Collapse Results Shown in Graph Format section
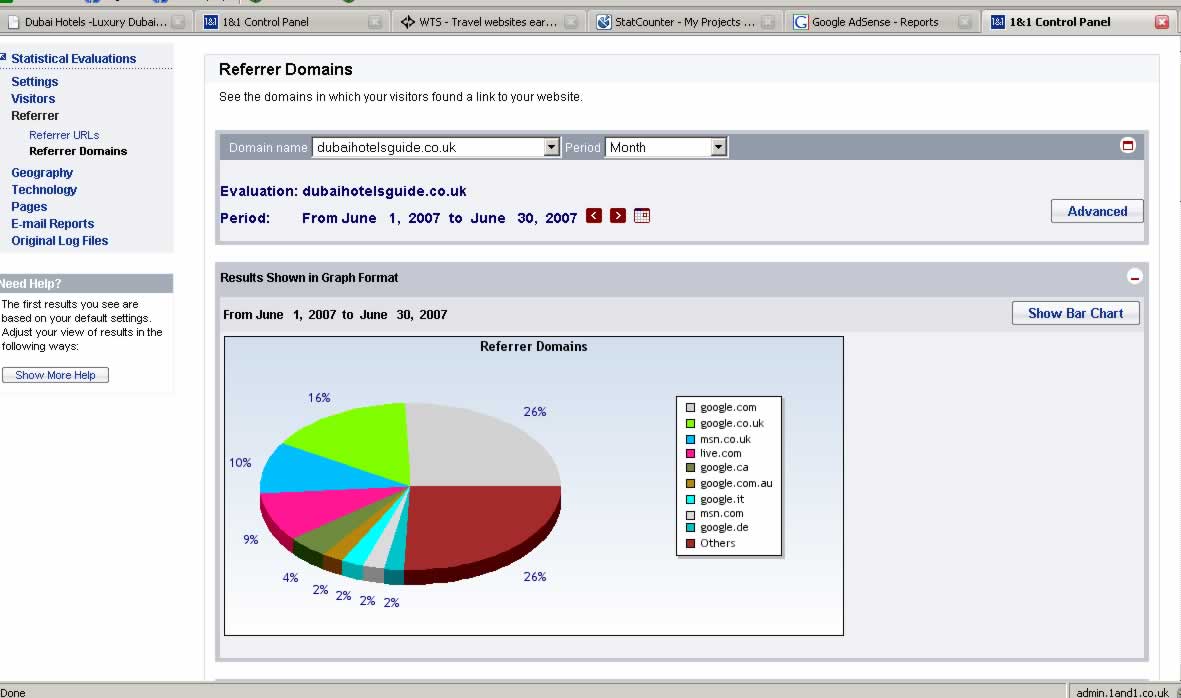 coord(1134,277)
